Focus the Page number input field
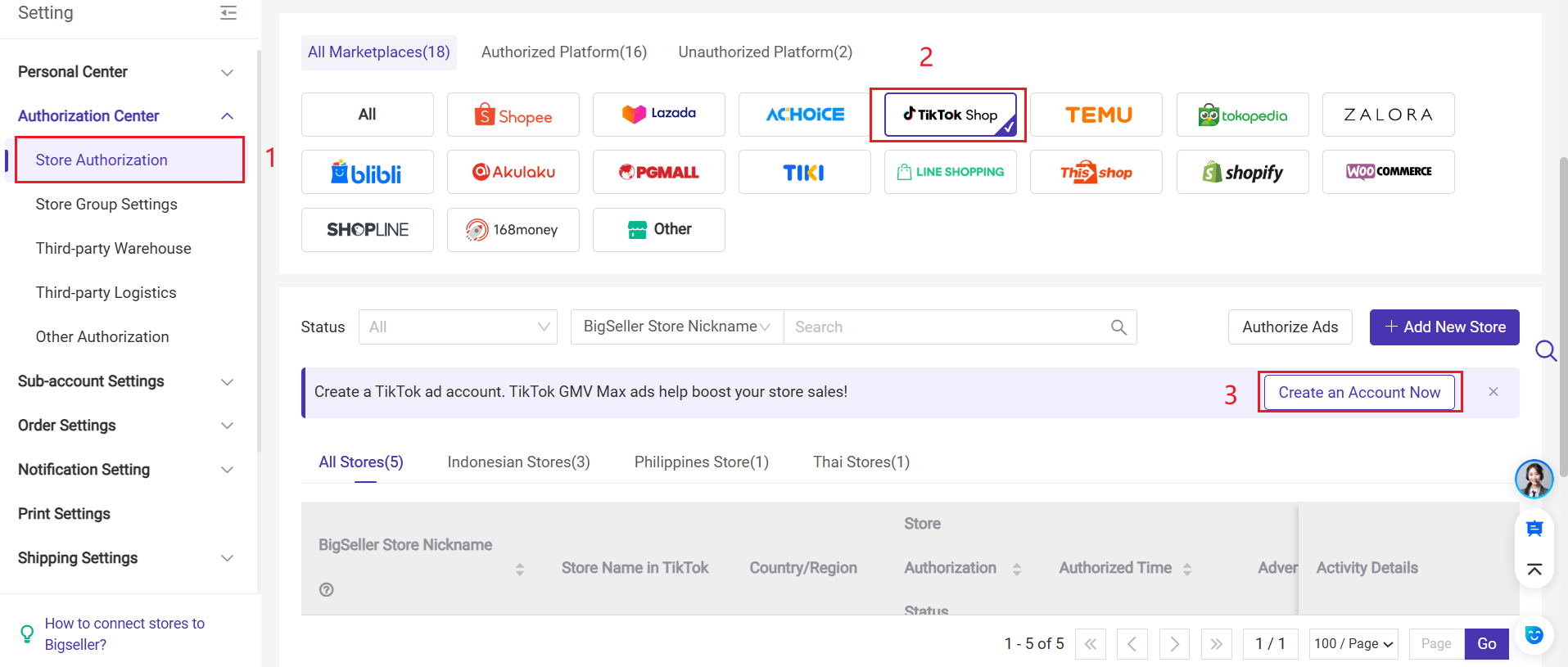 pyautogui.click(x=1436, y=644)
